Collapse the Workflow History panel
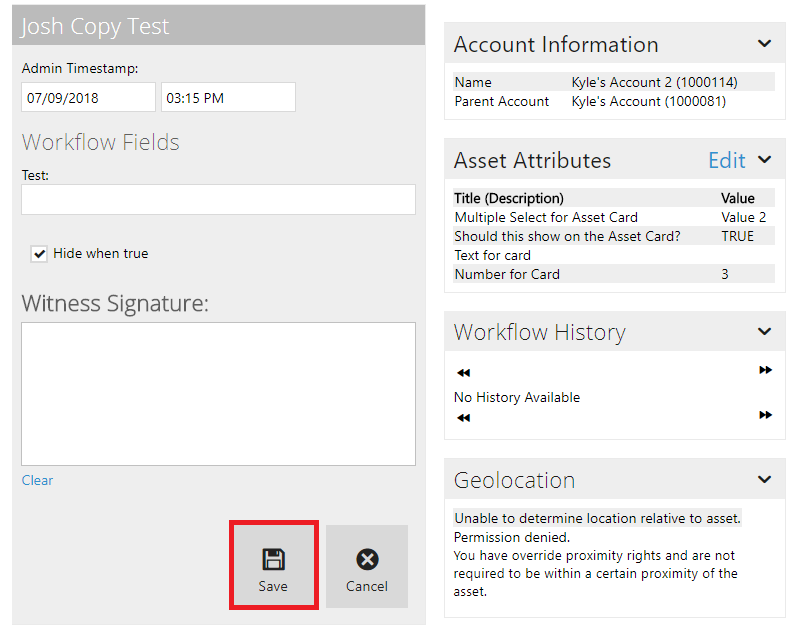 [x=764, y=332]
